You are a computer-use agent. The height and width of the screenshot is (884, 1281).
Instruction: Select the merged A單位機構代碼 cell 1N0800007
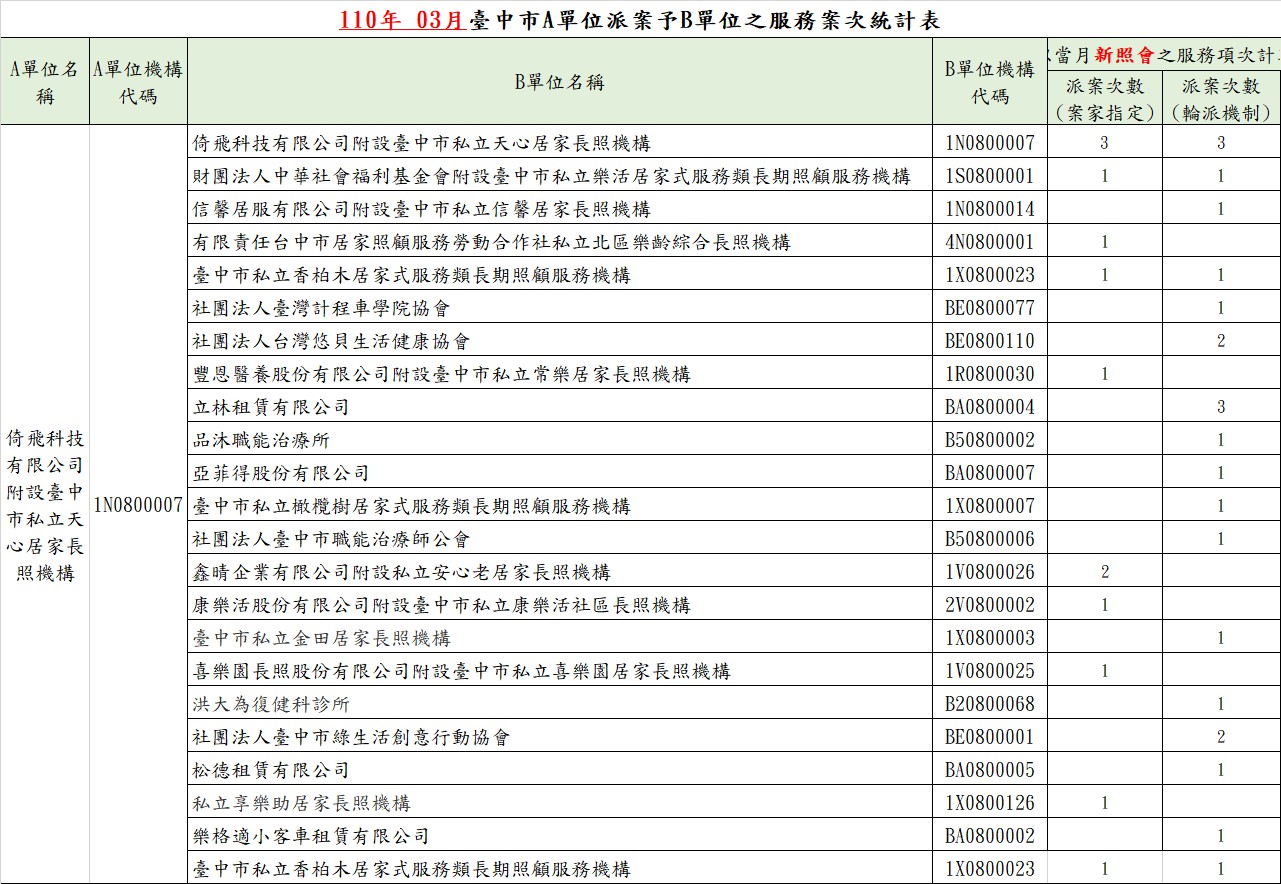coord(138,505)
